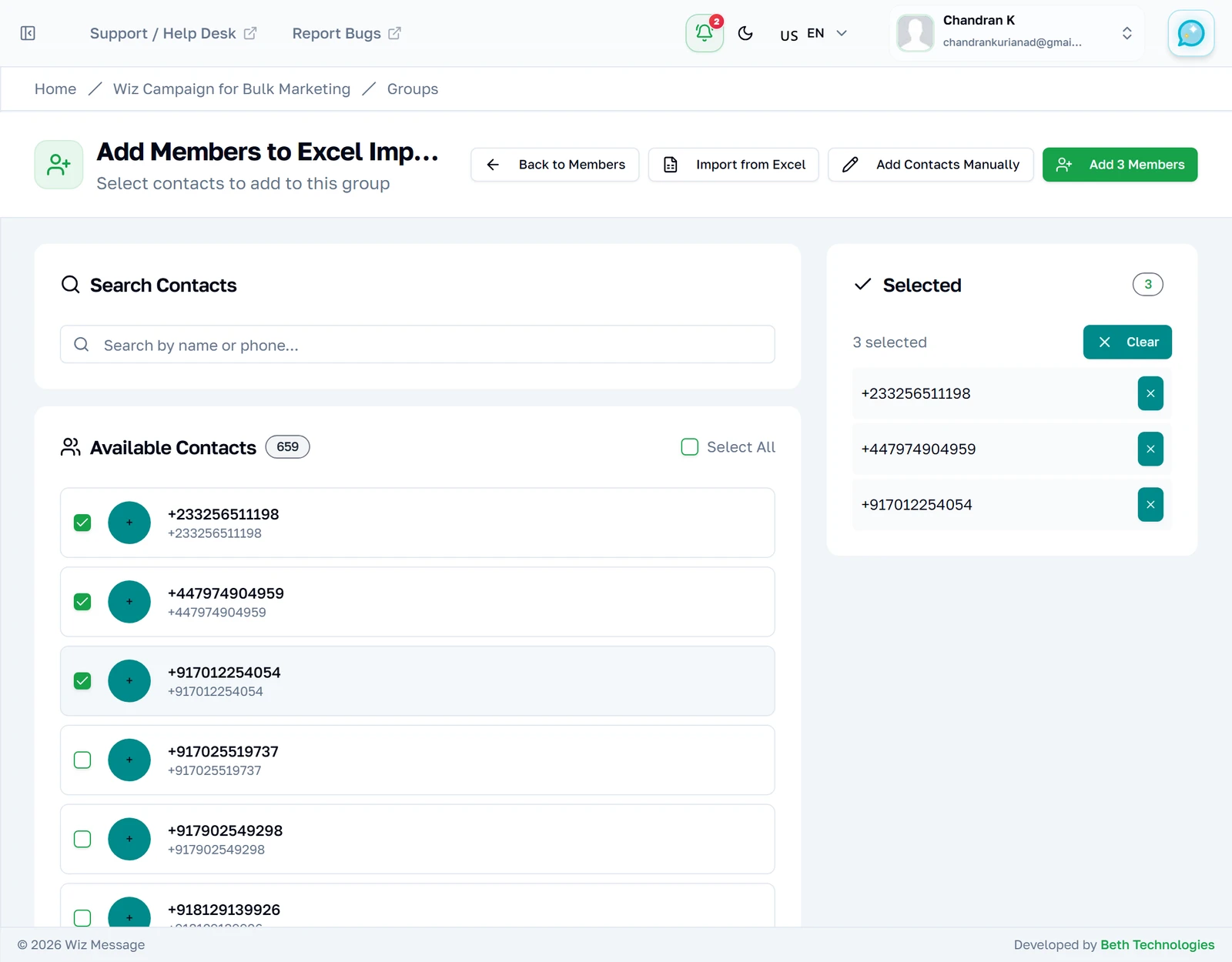Click Chandran K profile avatar
The width and height of the screenshot is (1232, 962).
(x=916, y=33)
